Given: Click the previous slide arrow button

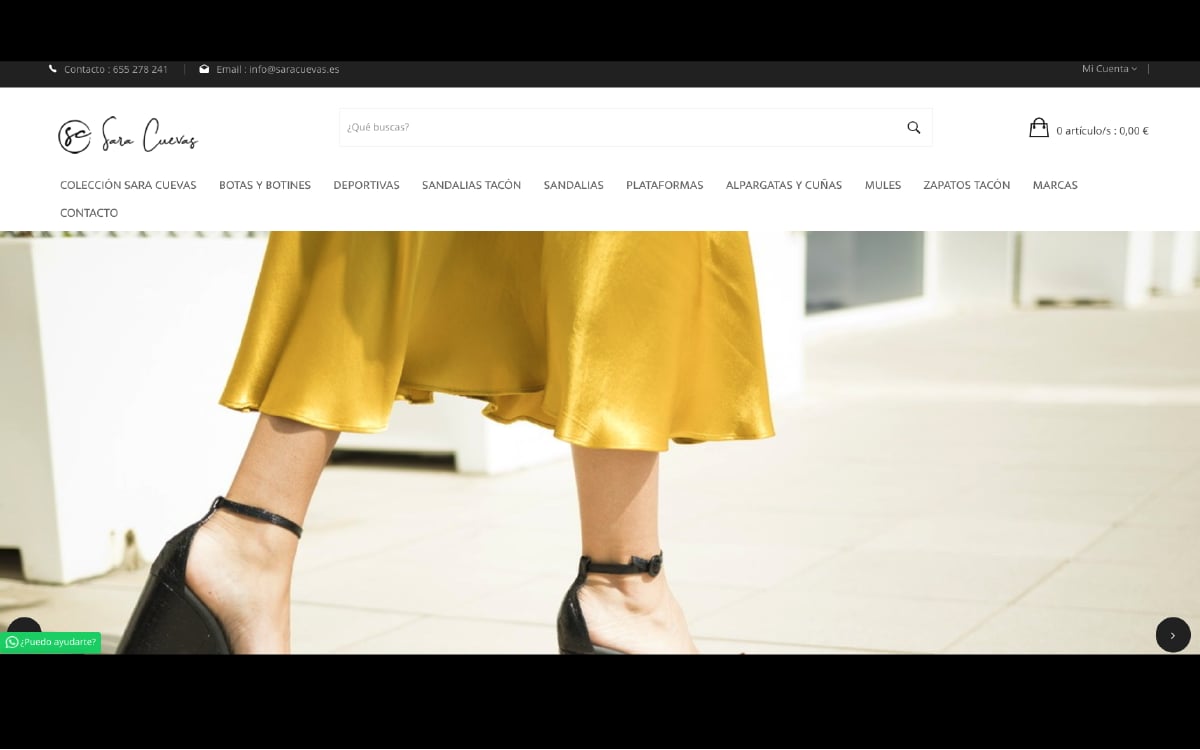Looking at the screenshot, I should click(24, 628).
